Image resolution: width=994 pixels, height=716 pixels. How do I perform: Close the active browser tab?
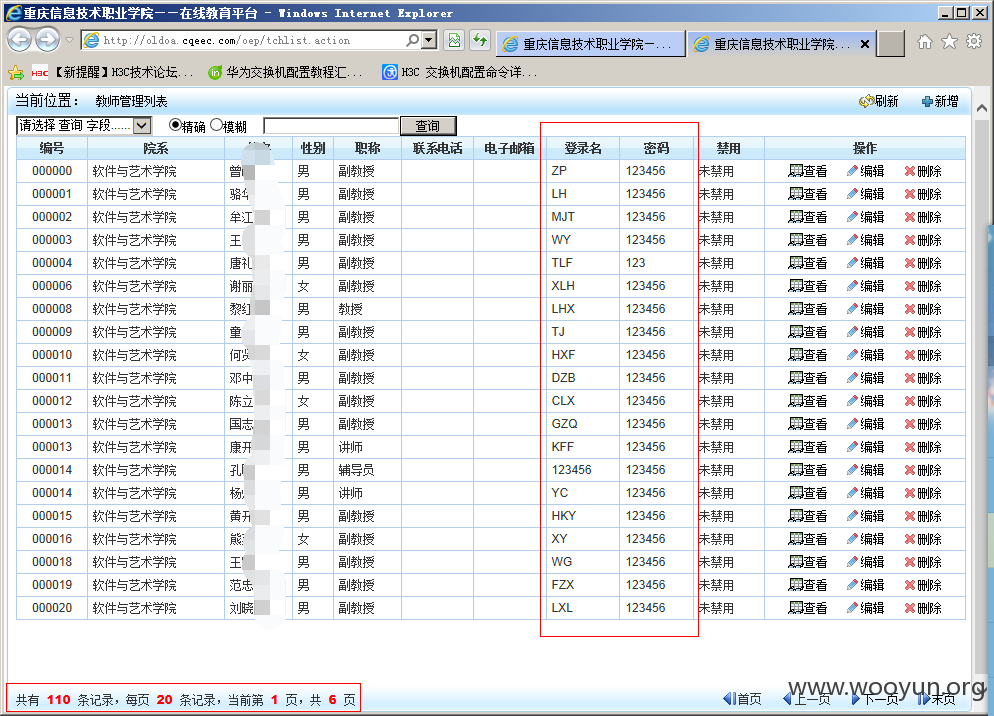pyautogui.click(x=865, y=44)
